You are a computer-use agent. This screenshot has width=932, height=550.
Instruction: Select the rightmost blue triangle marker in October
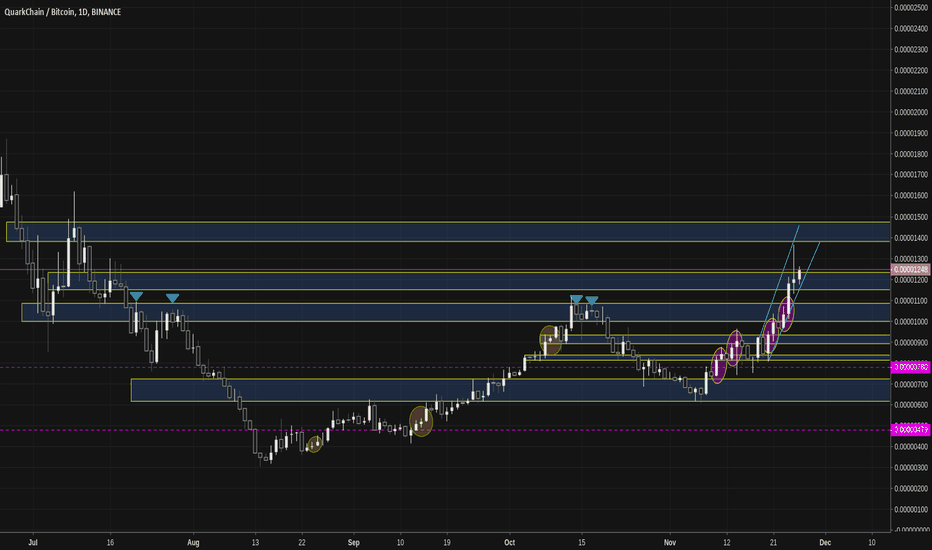click(591, 300)
